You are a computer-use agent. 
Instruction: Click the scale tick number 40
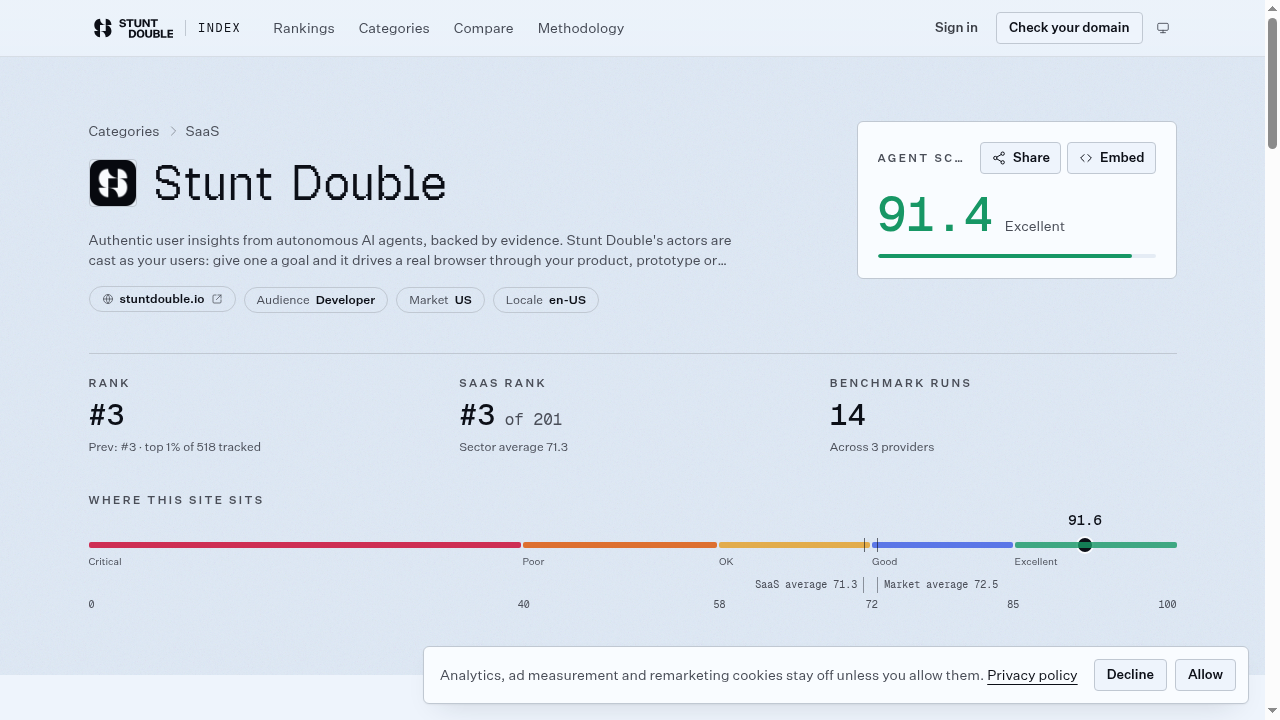(523, 605)
